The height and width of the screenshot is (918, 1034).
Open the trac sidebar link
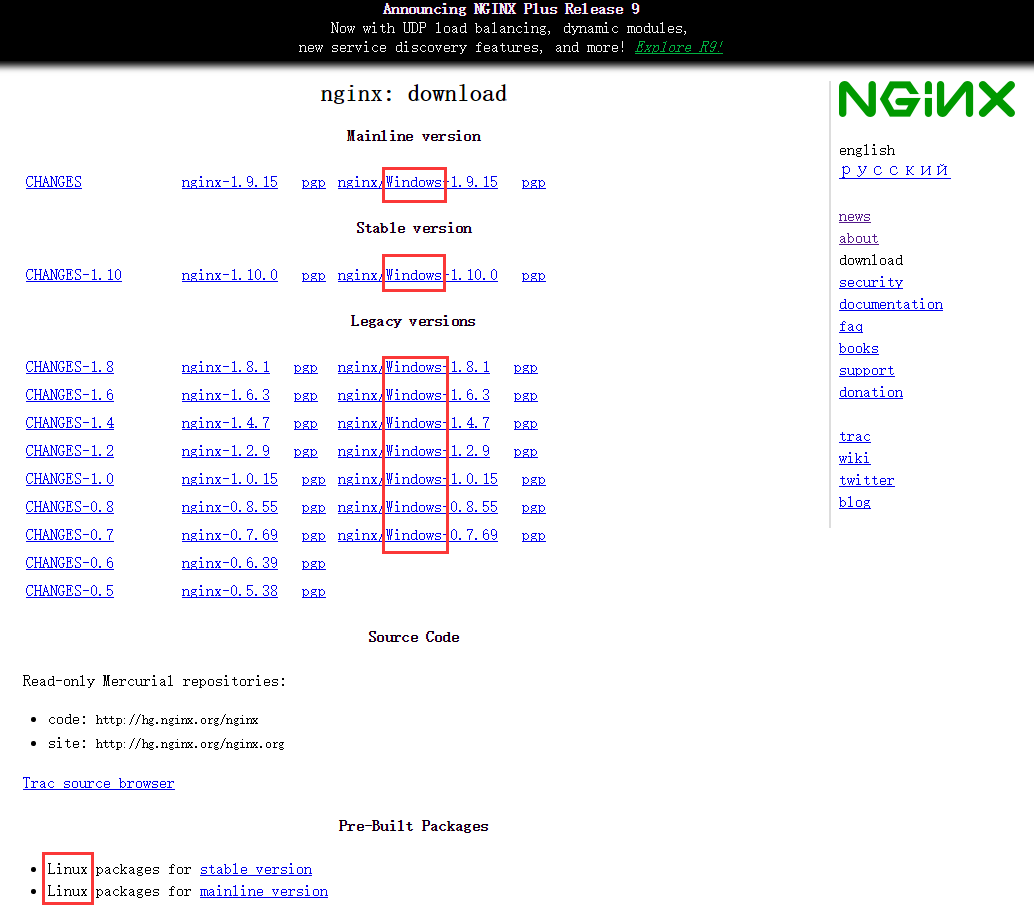(x=855, y=437)
